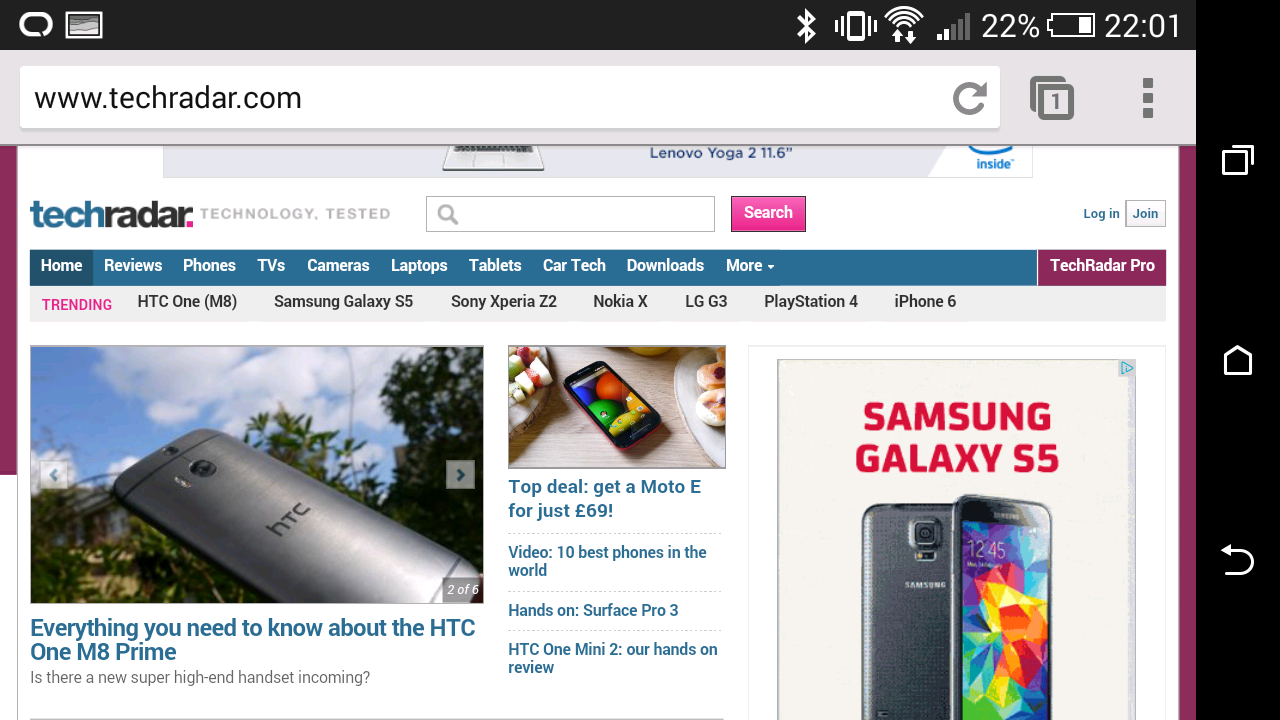The height and width of the screenshot is (720, 1280).
Task: Select trending topic Samsung Galaxy S5
Action: tap(343, 302)
